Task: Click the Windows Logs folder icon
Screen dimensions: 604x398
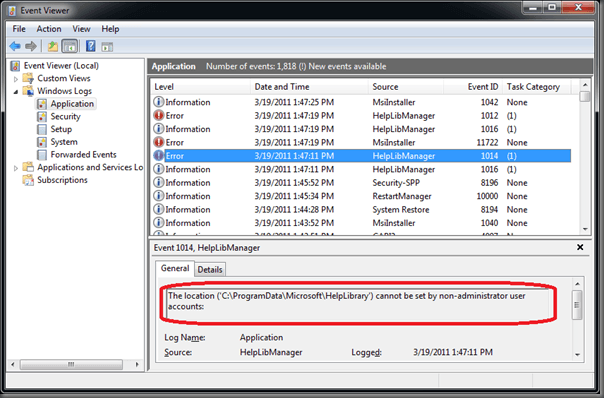Action: click(28, 91)
